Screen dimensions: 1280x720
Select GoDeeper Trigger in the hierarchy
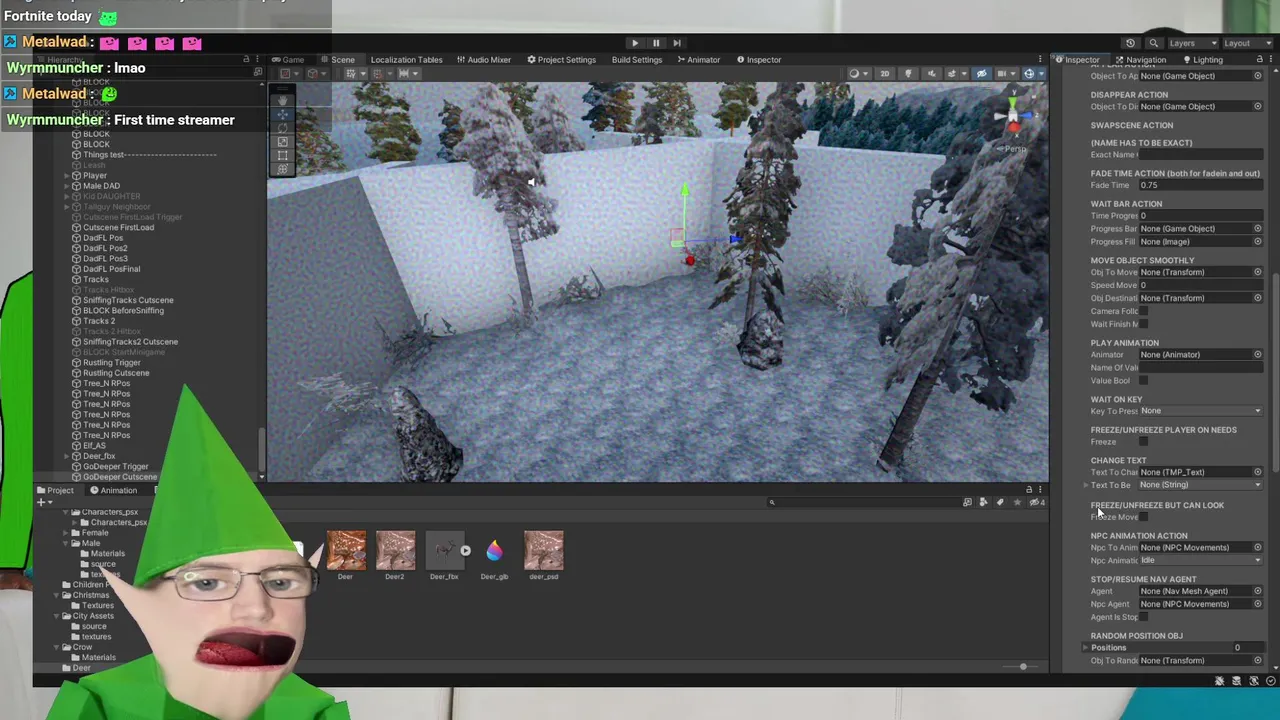click(x=115, y=466)
